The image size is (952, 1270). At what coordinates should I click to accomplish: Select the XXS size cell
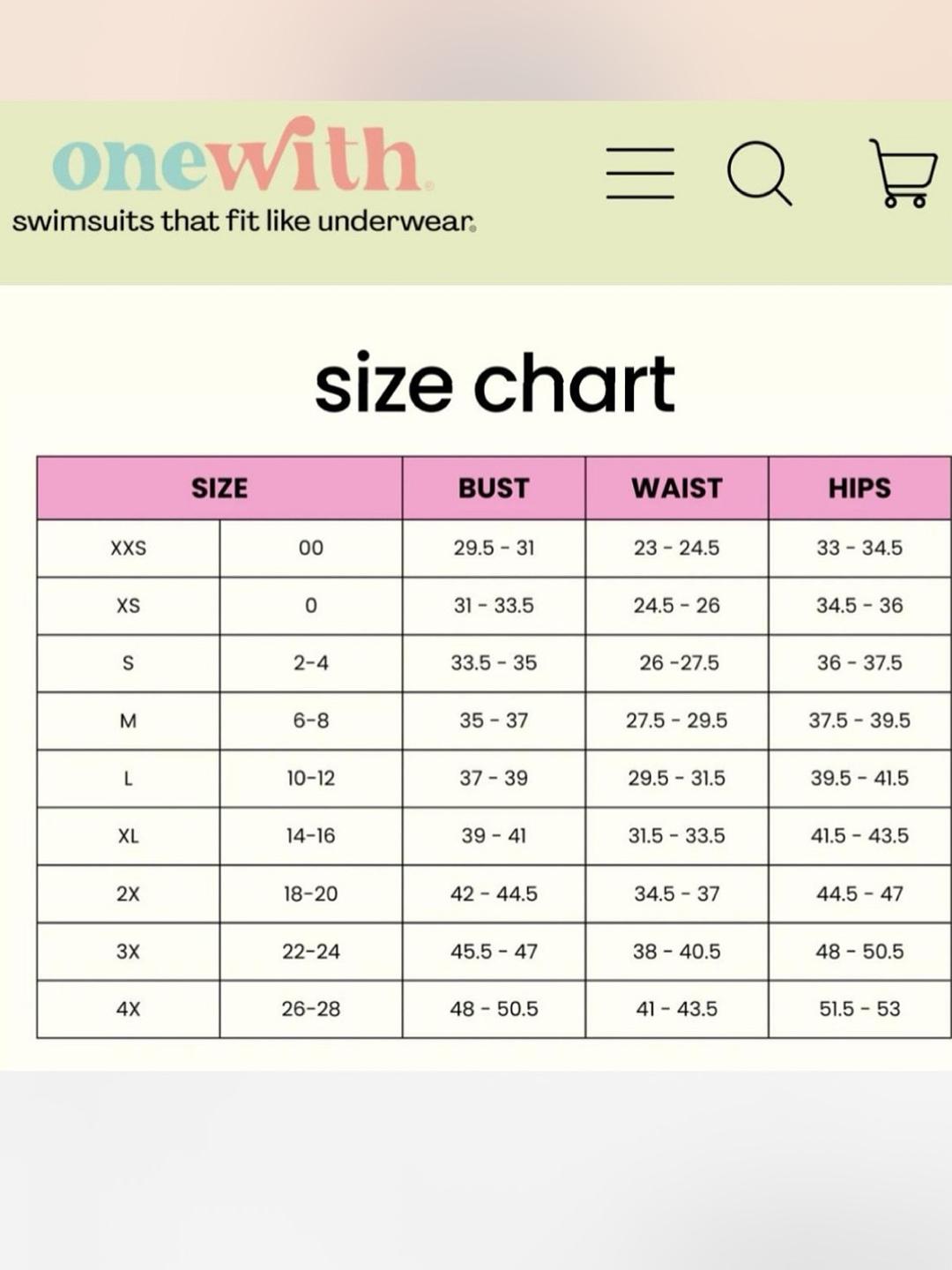tap(129, 548)
